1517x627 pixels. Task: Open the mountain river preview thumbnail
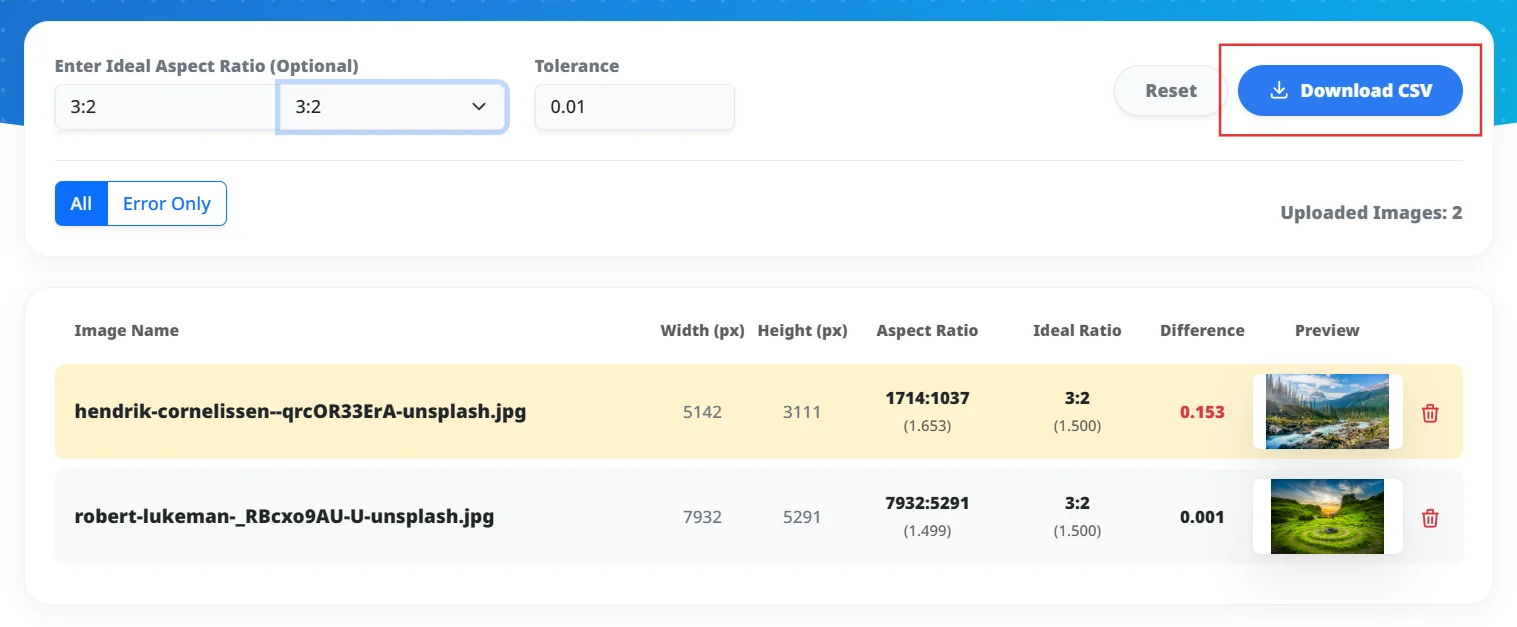[x=1327, y=412]
